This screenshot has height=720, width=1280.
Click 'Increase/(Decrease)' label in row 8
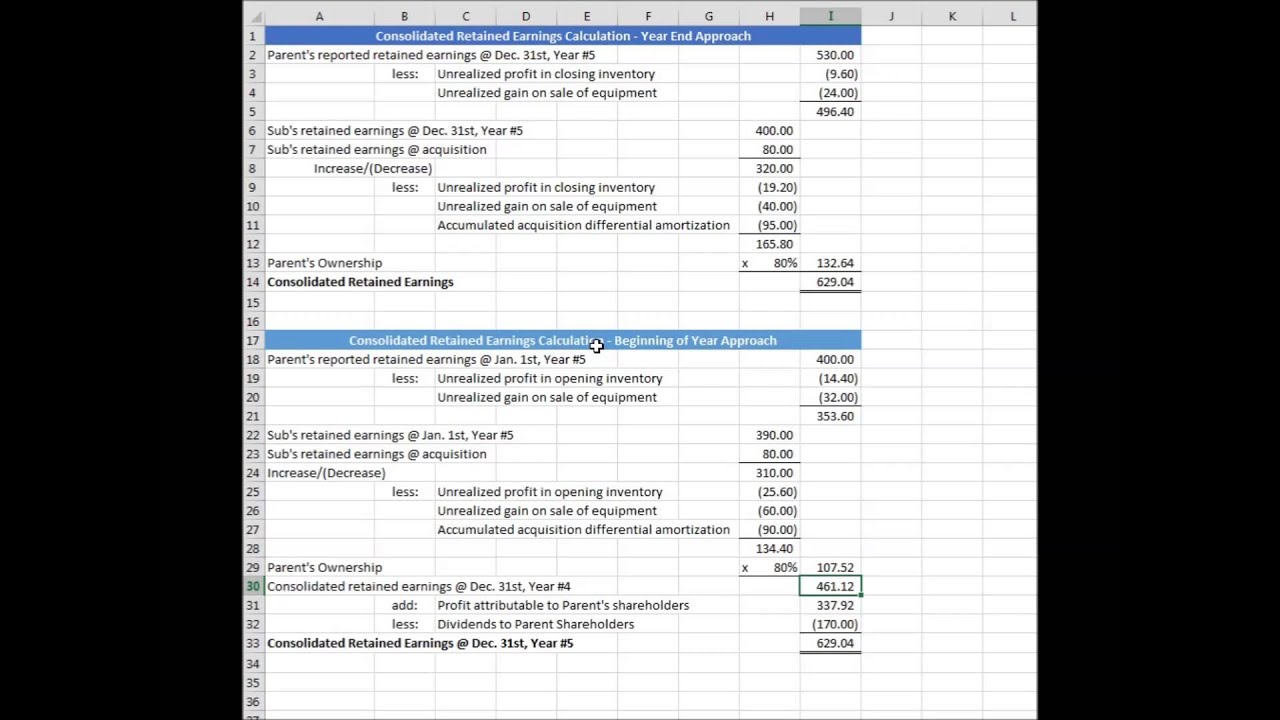coord(373,169)
